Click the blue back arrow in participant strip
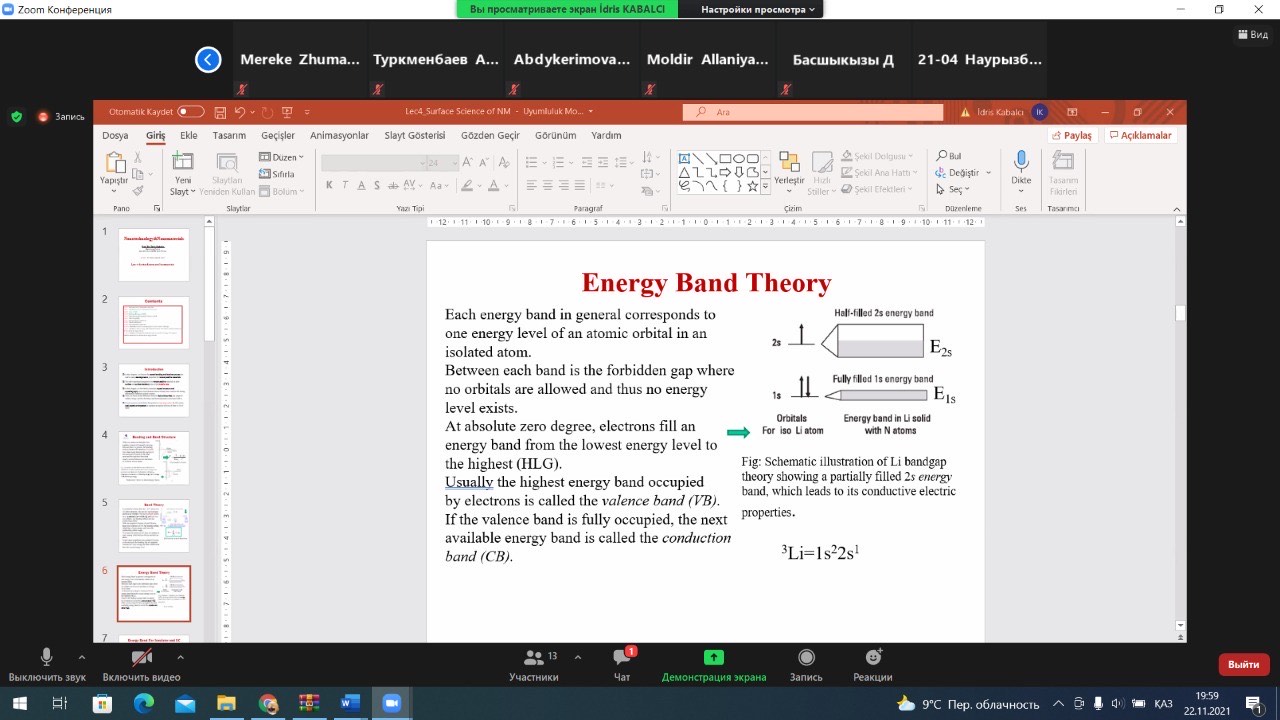The height and width of the screenshot is (720, 1280). [208, 60]
